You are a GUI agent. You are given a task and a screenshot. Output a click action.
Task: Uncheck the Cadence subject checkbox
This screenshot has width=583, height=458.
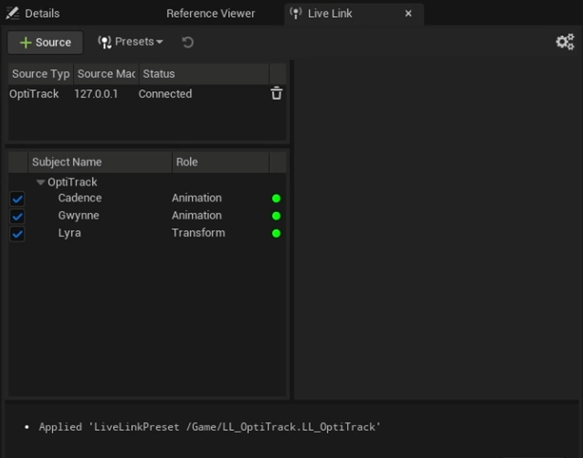click(x=17, y=199)
